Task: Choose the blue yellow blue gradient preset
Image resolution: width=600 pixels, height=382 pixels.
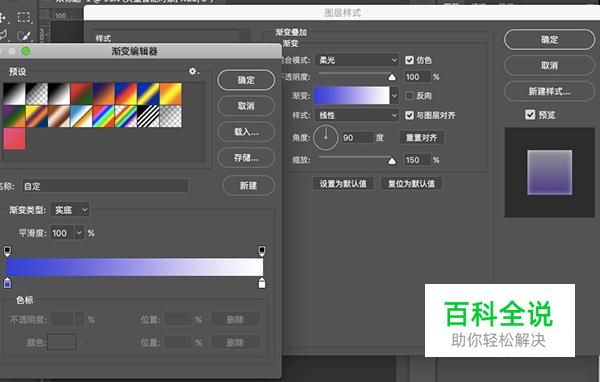Action: click(x=148, y=94)
